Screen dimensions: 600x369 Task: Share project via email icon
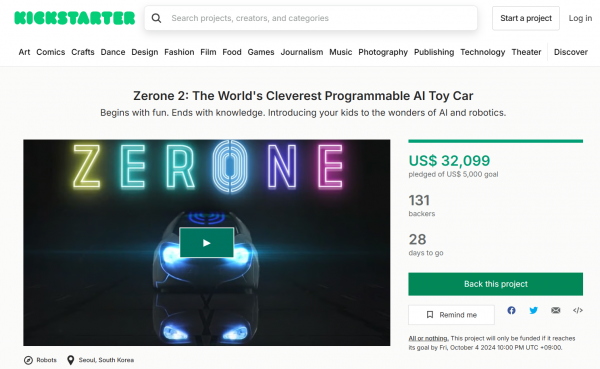tap(556, 310)
